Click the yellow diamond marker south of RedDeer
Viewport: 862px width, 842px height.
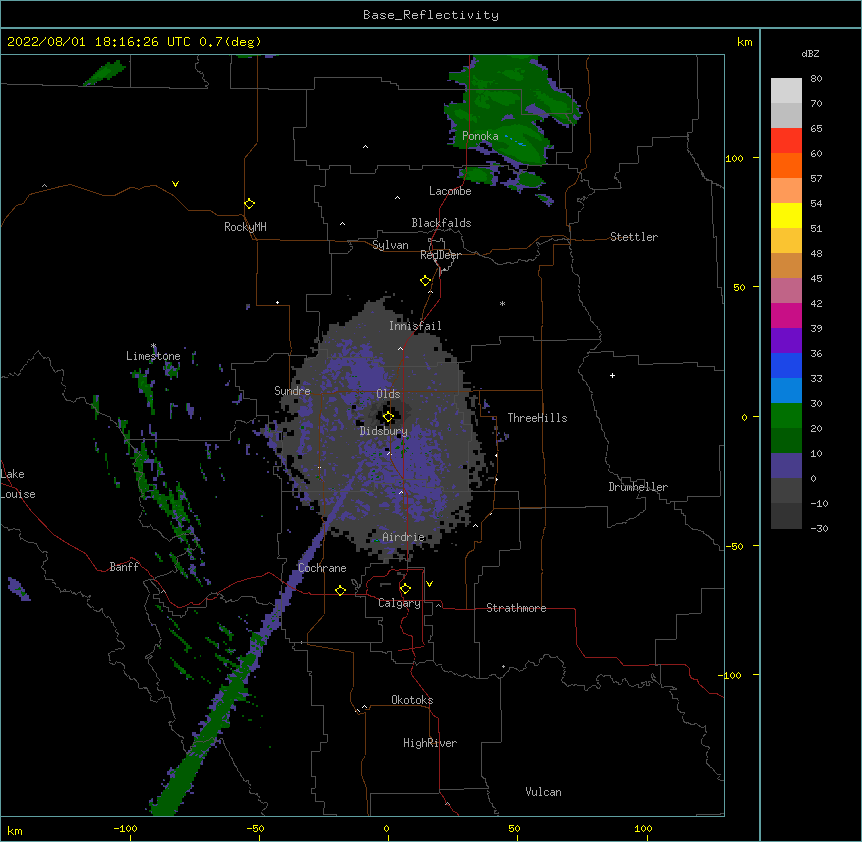click(x=426, y=281)
